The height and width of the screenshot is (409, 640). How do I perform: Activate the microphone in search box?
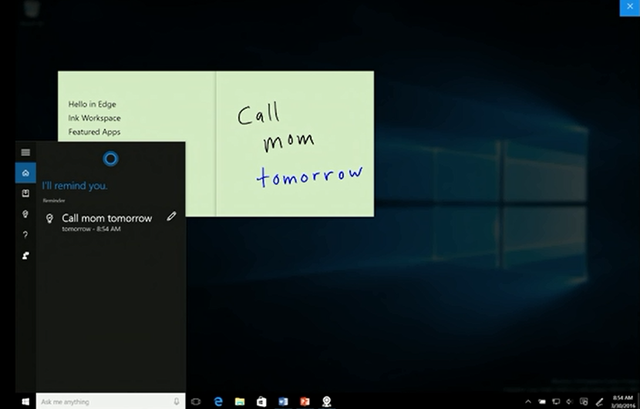click(177, 401)
